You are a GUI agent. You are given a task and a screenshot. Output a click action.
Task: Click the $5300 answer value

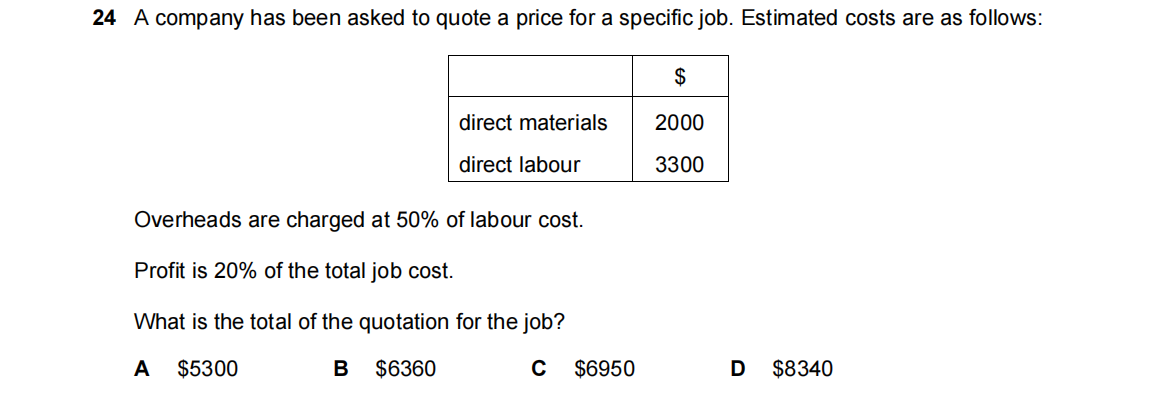tap(207, 369)
